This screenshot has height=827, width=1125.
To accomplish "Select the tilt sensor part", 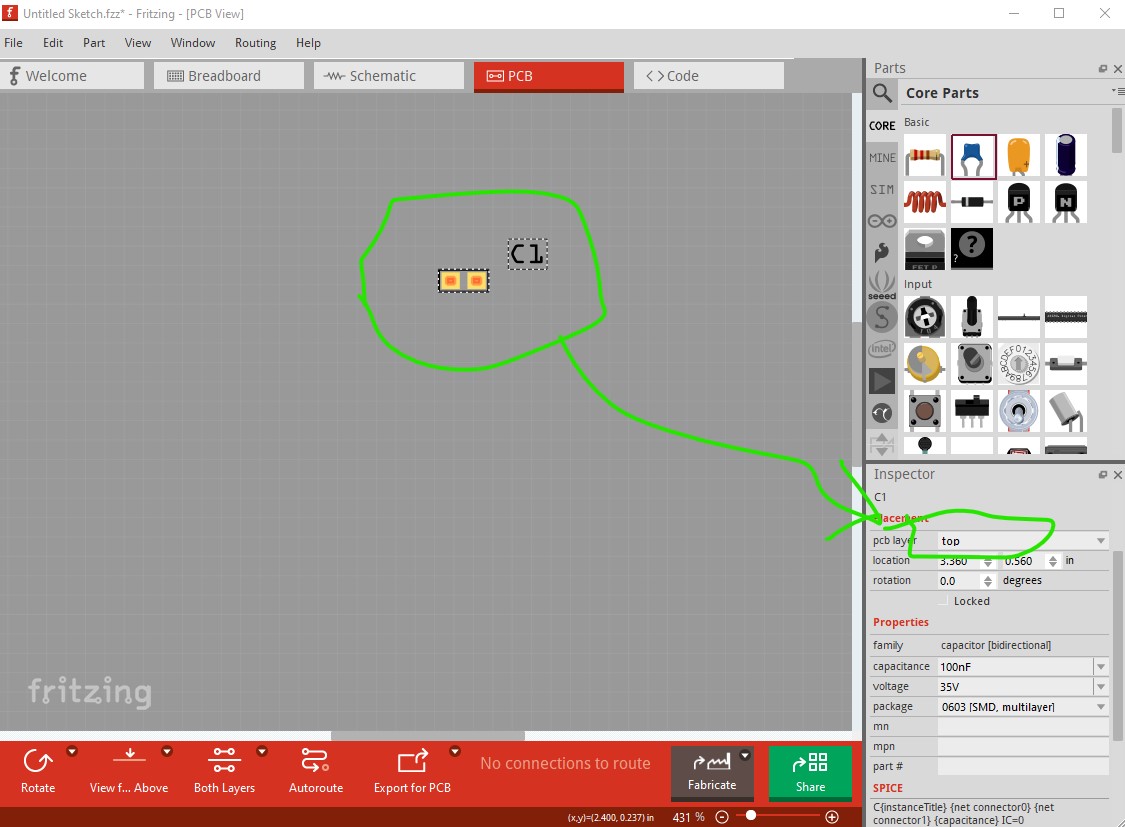I will tap(1065, 411).
